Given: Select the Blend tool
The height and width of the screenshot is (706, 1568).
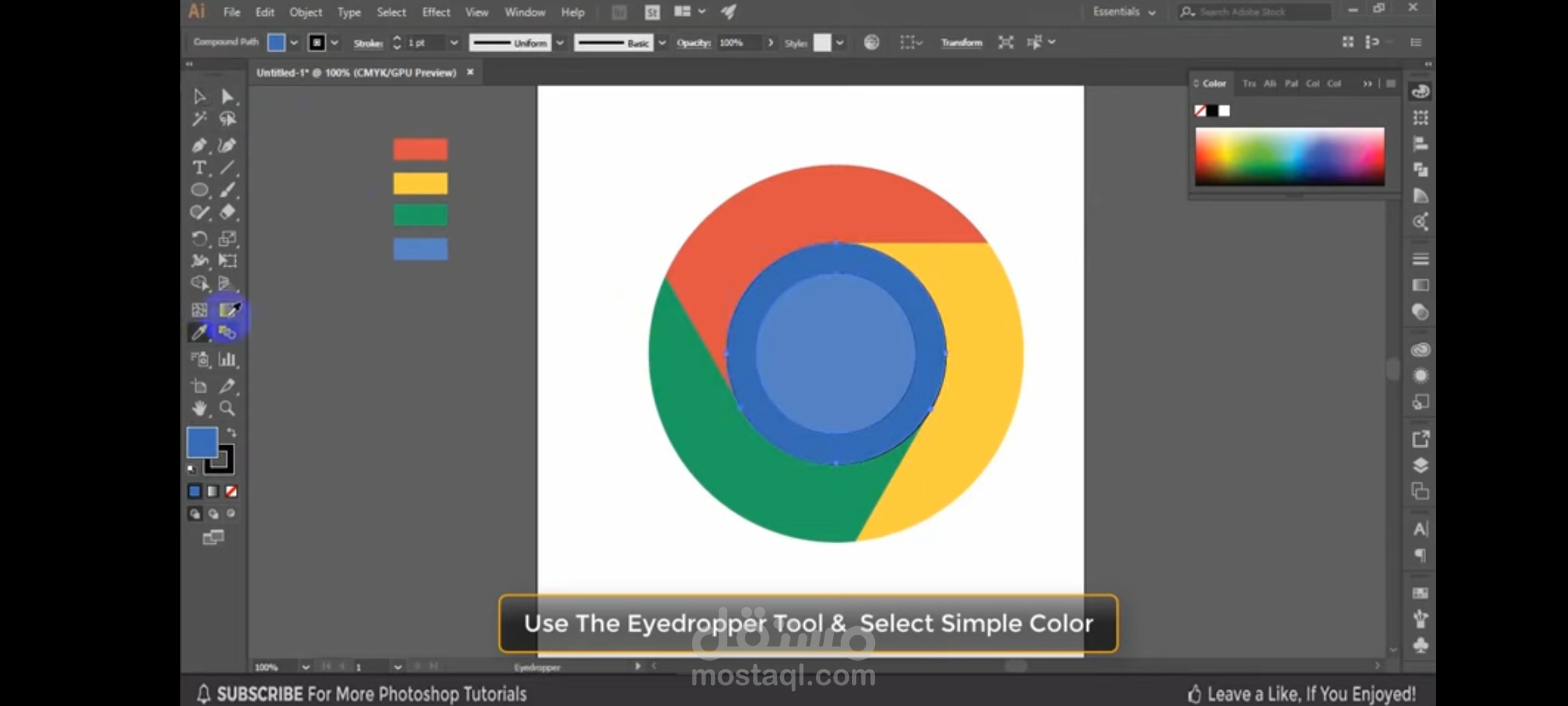Looking at the screenshot, I should pos(227,332).
